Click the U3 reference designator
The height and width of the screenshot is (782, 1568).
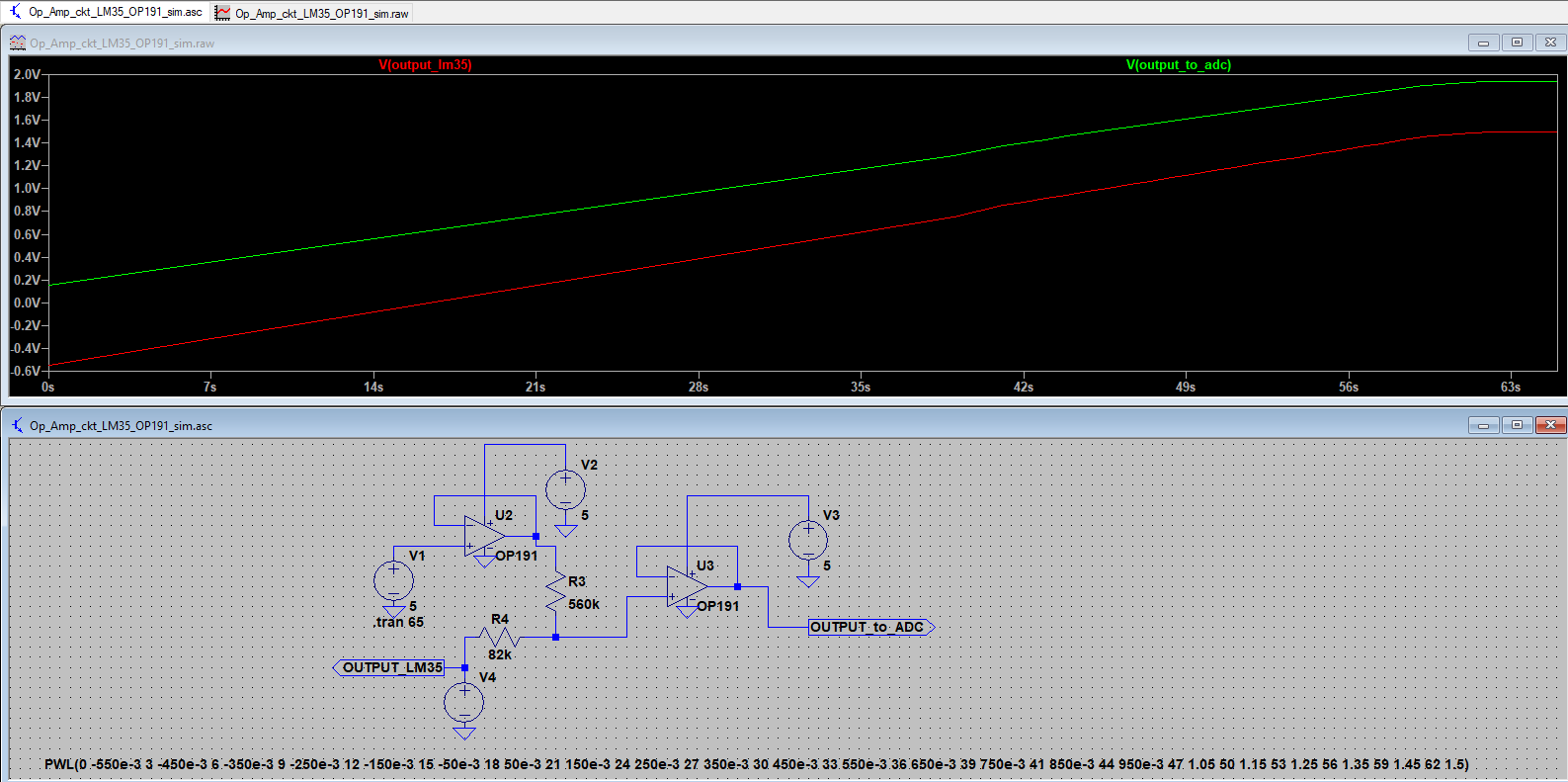[x=705, y=565]
